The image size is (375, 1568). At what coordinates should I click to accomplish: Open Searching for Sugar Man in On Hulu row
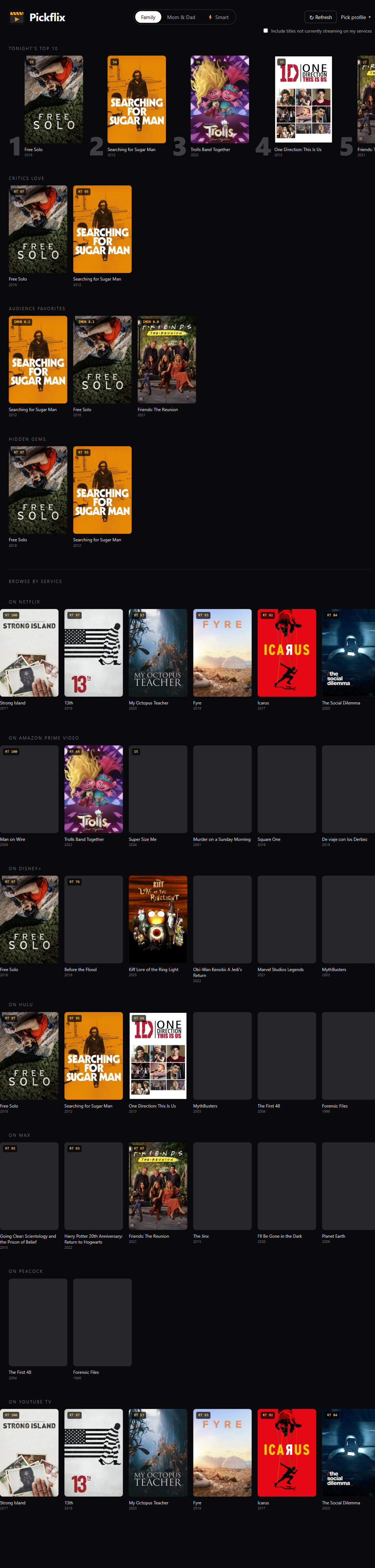point(94,1056)
